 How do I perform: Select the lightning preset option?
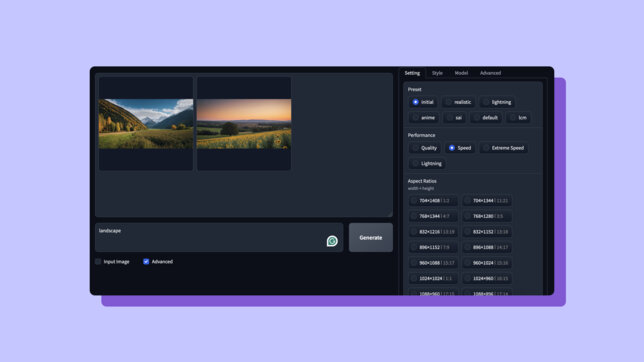tap(497, 102)
